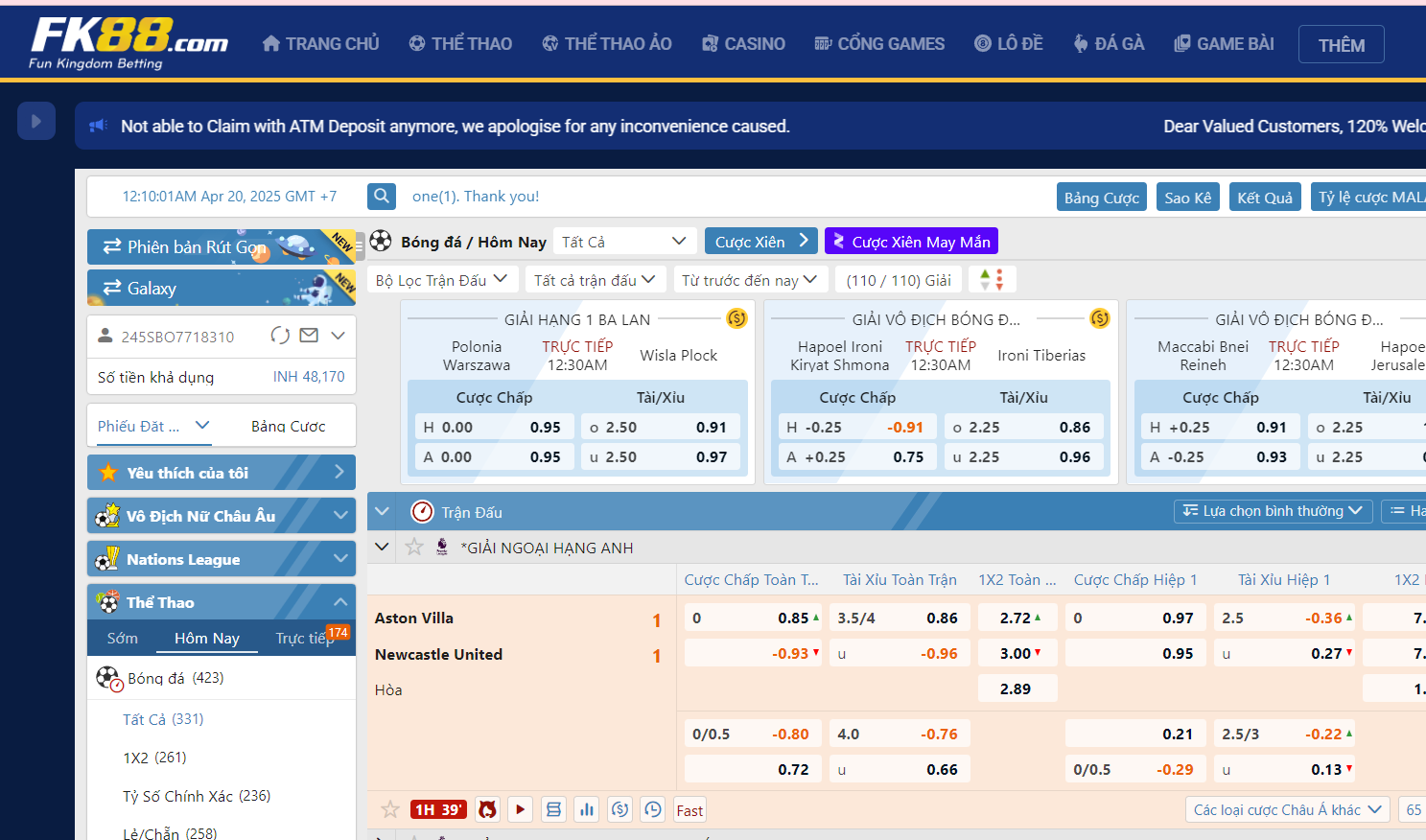Viewport: 1426px width, 840px height.
Task: Open the Tất Cả dropdown
Action: pyautogui.click(x=623, y=242)
